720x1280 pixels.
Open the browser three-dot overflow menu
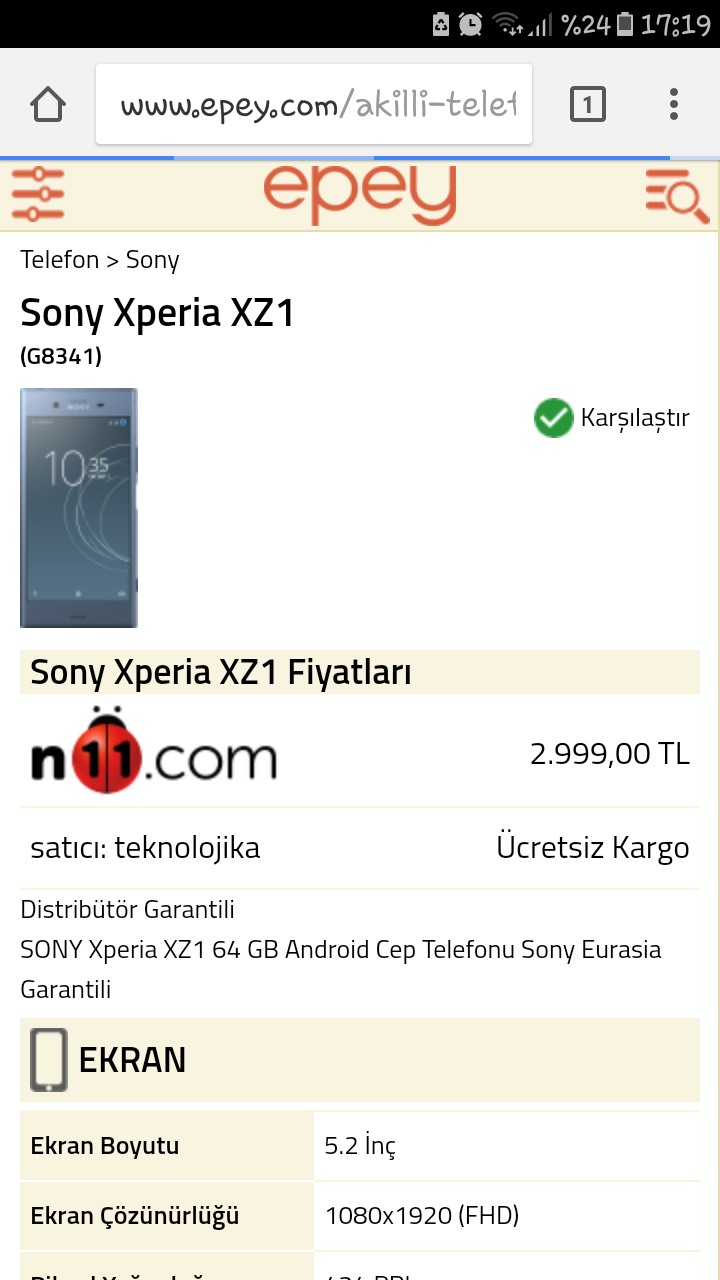pos(674,104)
